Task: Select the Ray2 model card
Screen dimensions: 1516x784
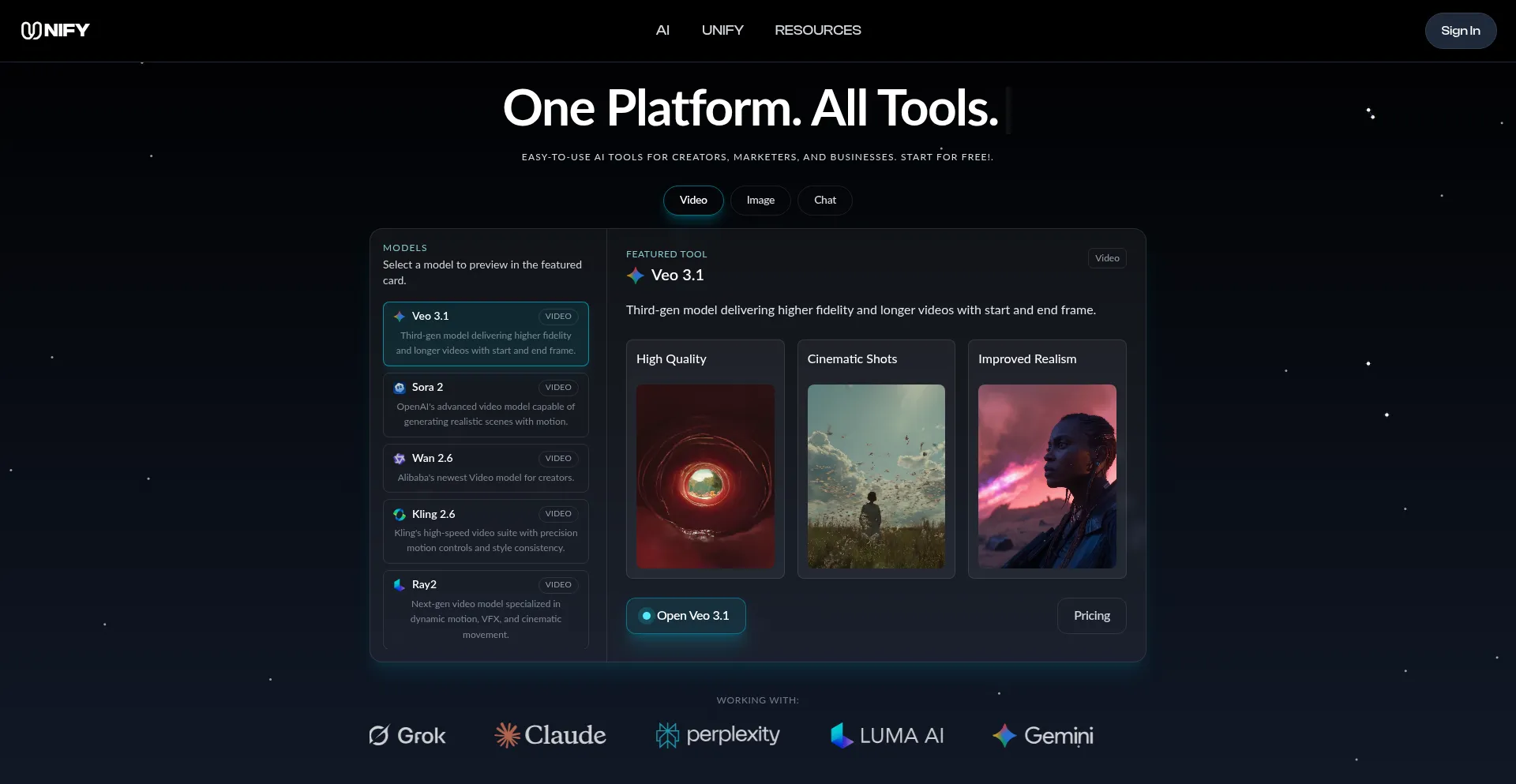Action: point(486,610)
